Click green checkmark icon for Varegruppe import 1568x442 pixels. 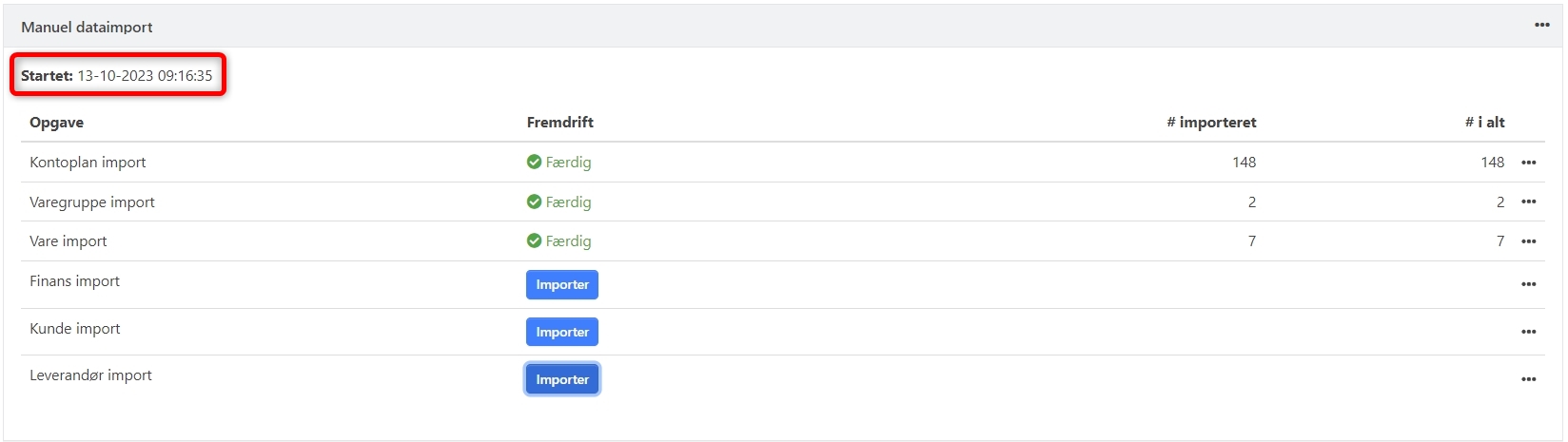point(534,202)
